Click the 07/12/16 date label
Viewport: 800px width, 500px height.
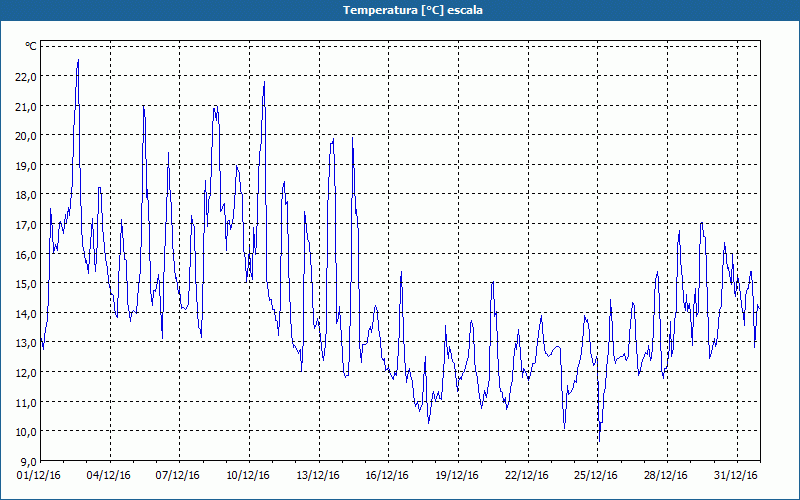coord(178,476)
